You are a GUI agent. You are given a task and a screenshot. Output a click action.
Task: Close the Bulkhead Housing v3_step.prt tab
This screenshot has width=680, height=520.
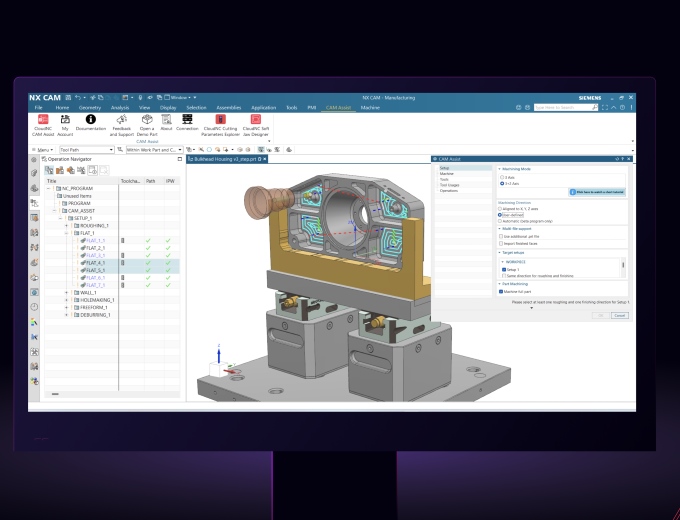pyautogui.click(x=265, y=159)
